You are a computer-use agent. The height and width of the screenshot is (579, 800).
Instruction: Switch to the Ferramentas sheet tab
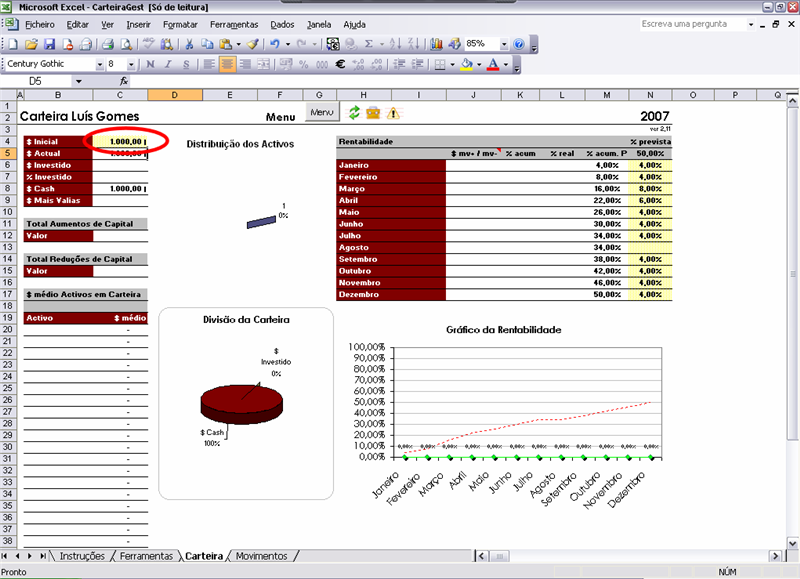[x=146, y=556]
